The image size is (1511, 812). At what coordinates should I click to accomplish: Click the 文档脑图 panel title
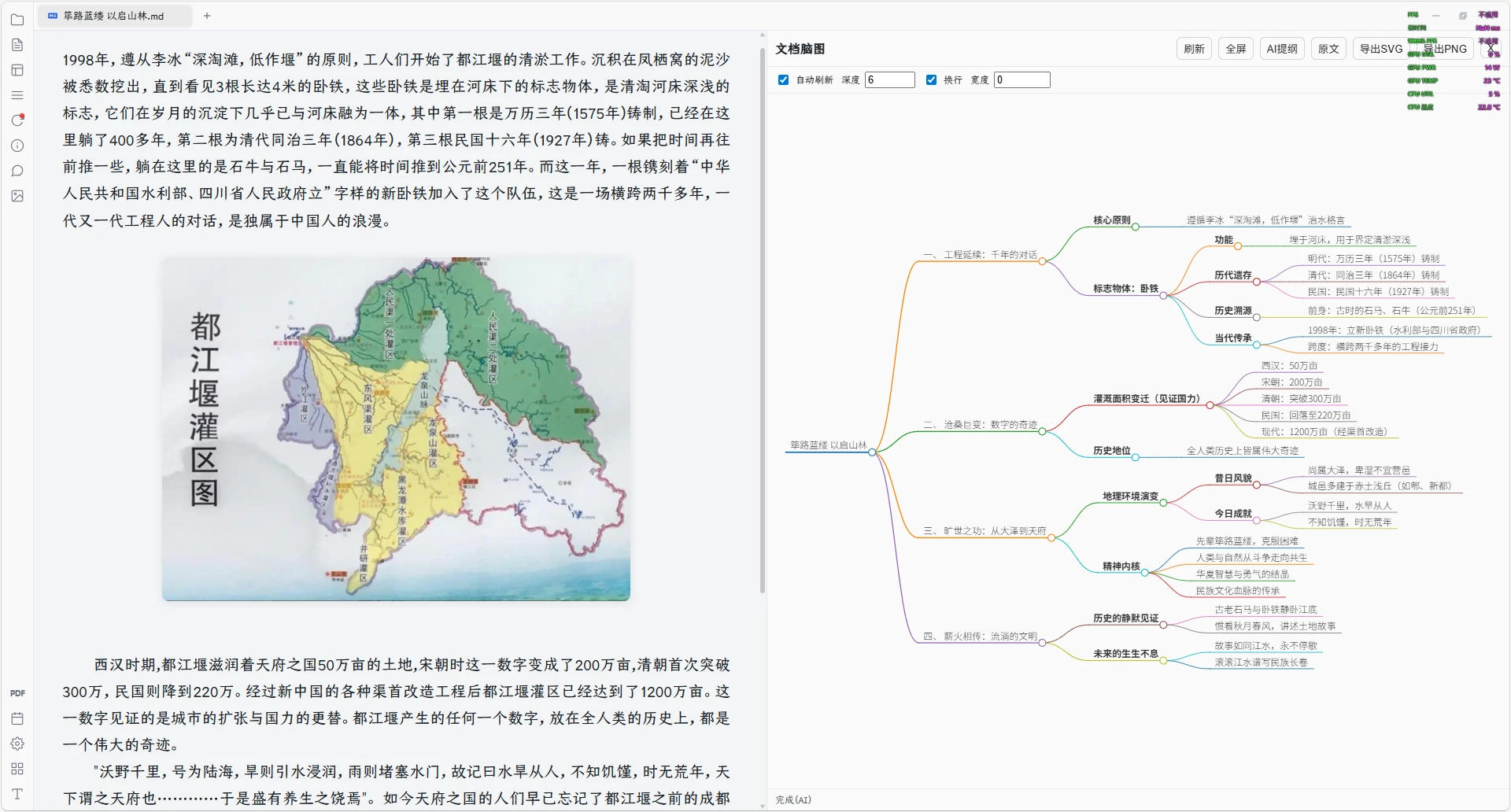pyautogui.click(x=800, y=49)
